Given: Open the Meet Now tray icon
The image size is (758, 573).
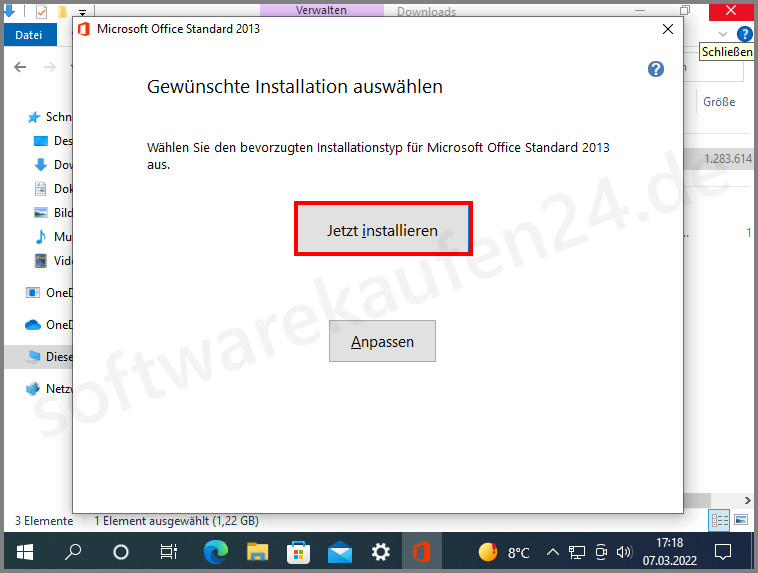Looking at the screenshot, I should click(601, 552).
